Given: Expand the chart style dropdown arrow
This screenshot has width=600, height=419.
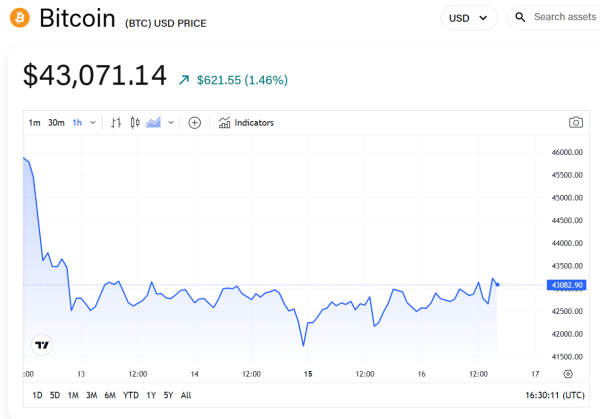Looking at the screenshot, I should click(171, 123).
